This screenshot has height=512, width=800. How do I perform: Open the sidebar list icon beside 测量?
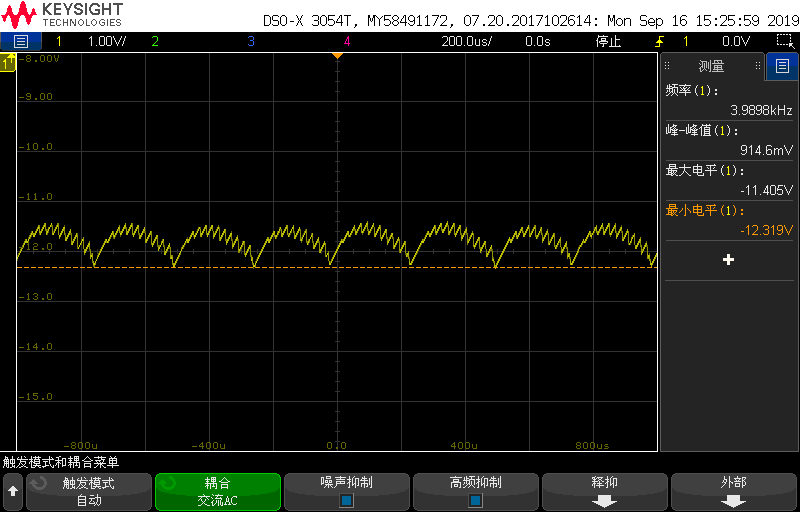782,65
